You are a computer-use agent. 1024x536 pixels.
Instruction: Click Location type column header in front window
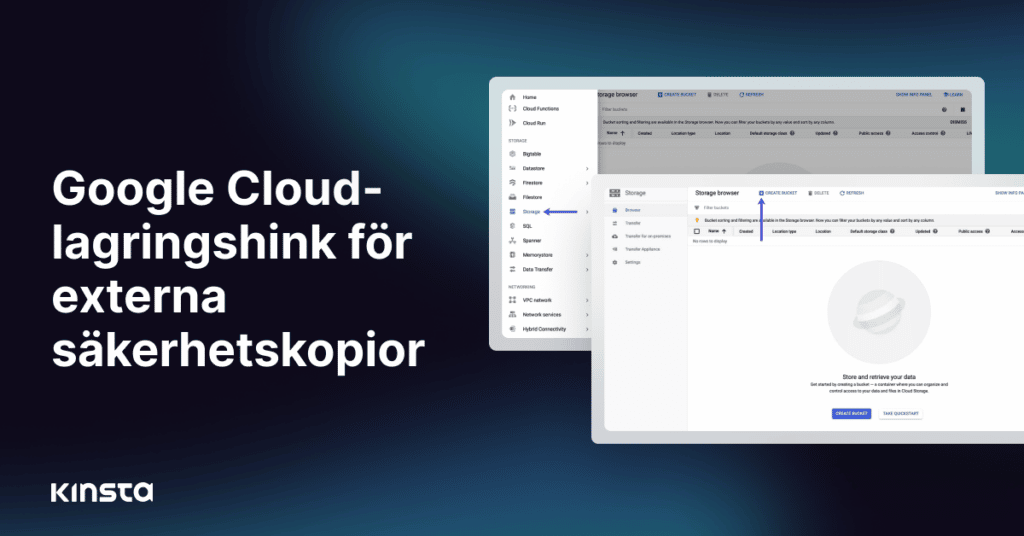click(x=784, y=231)
